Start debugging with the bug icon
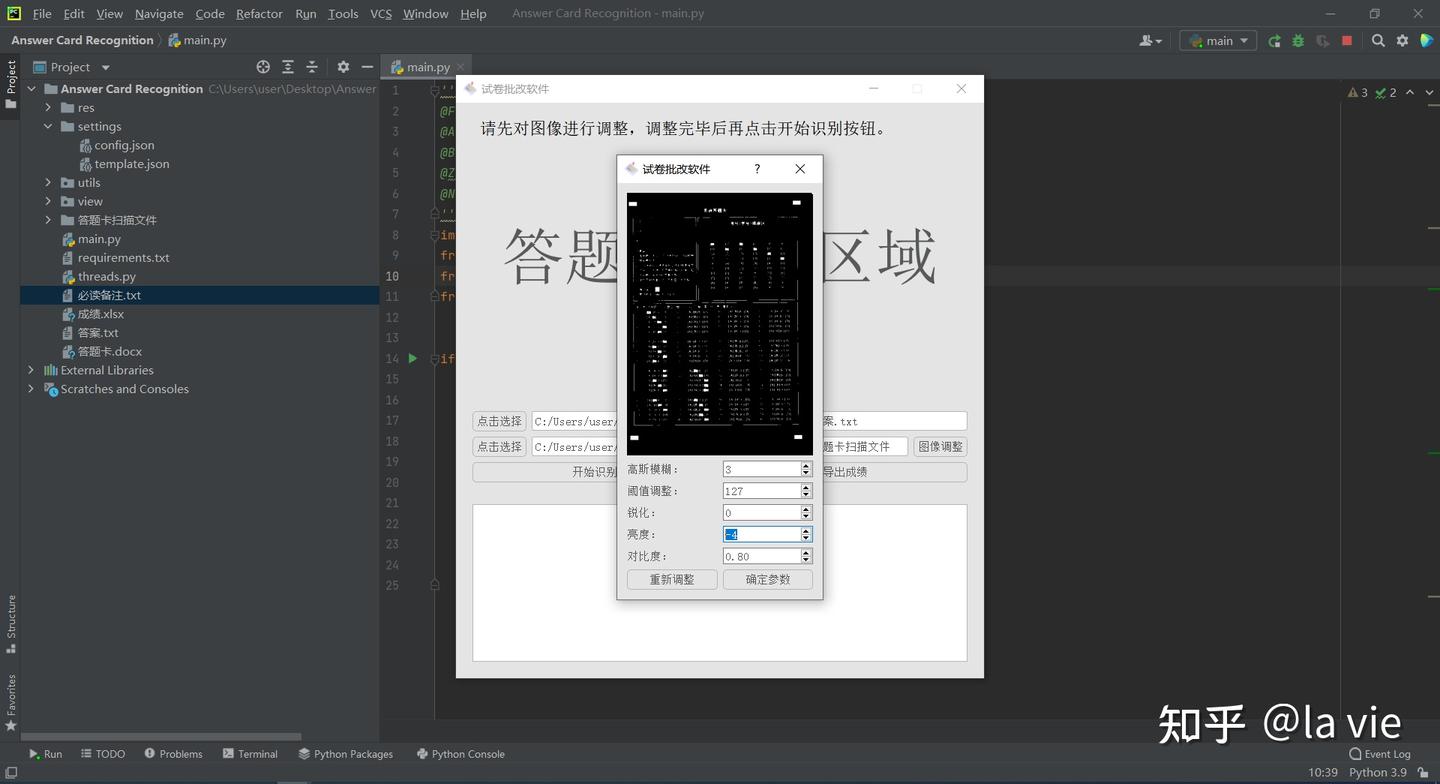This screenshot has height=784, width=1440. pos(1298,40)
